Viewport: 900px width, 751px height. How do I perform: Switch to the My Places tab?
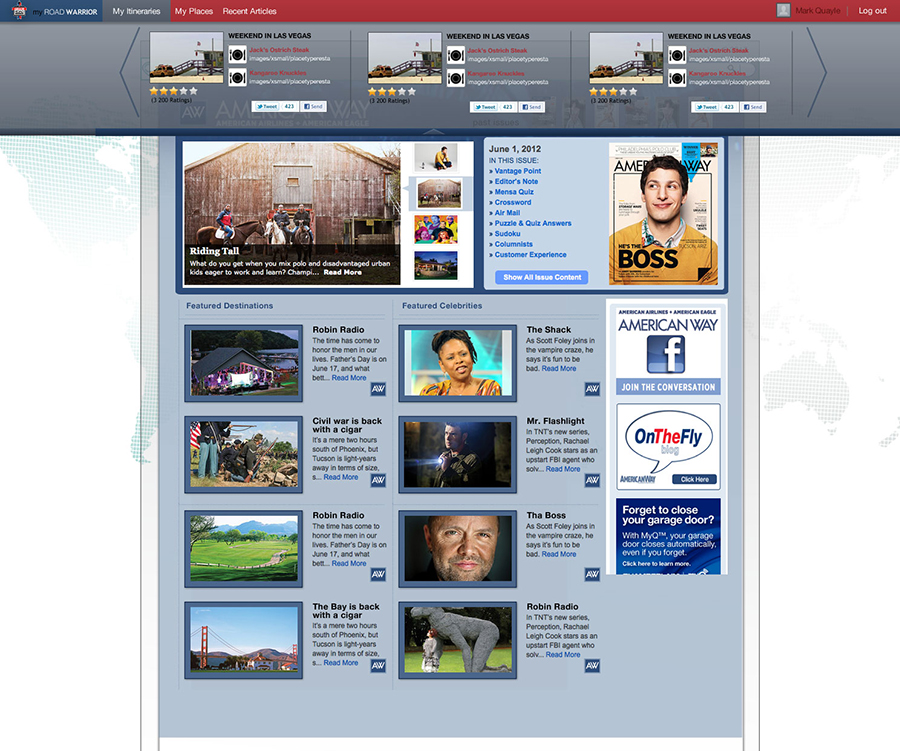(x=194, y=11)
